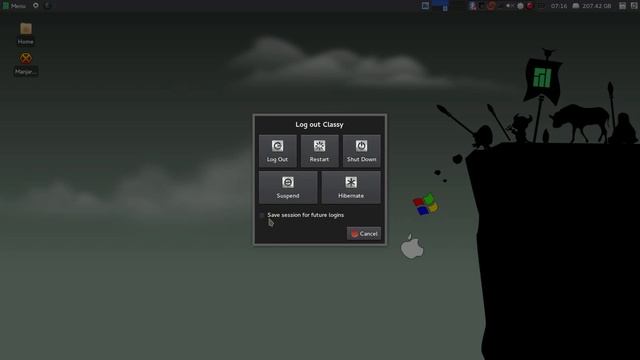Open the Menu button in top panel
640x360 pixels.
[14, 6]
